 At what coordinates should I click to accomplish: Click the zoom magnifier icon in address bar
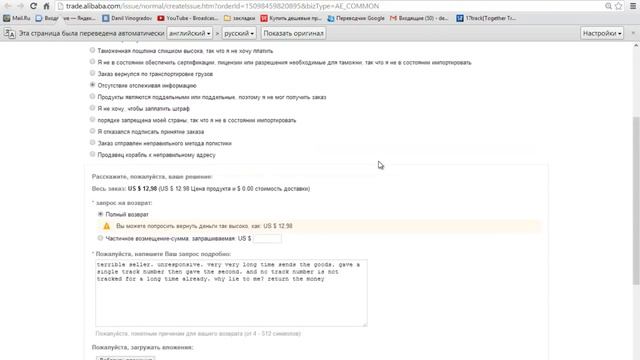608,6
